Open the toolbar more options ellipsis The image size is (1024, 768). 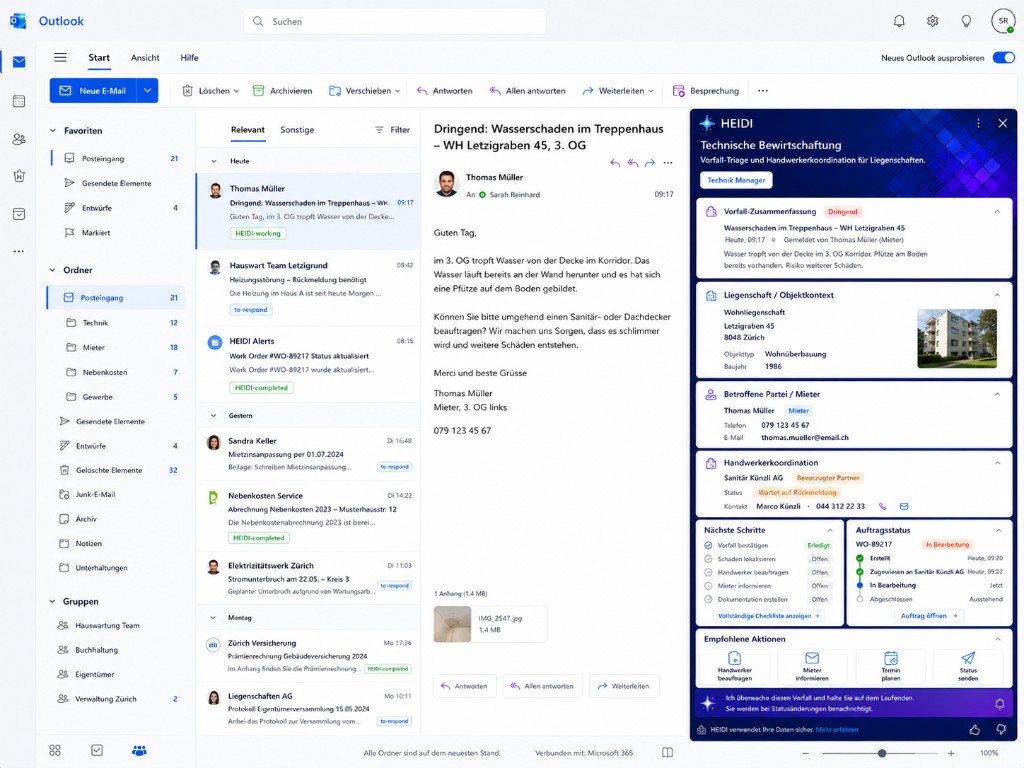(763, 91)
